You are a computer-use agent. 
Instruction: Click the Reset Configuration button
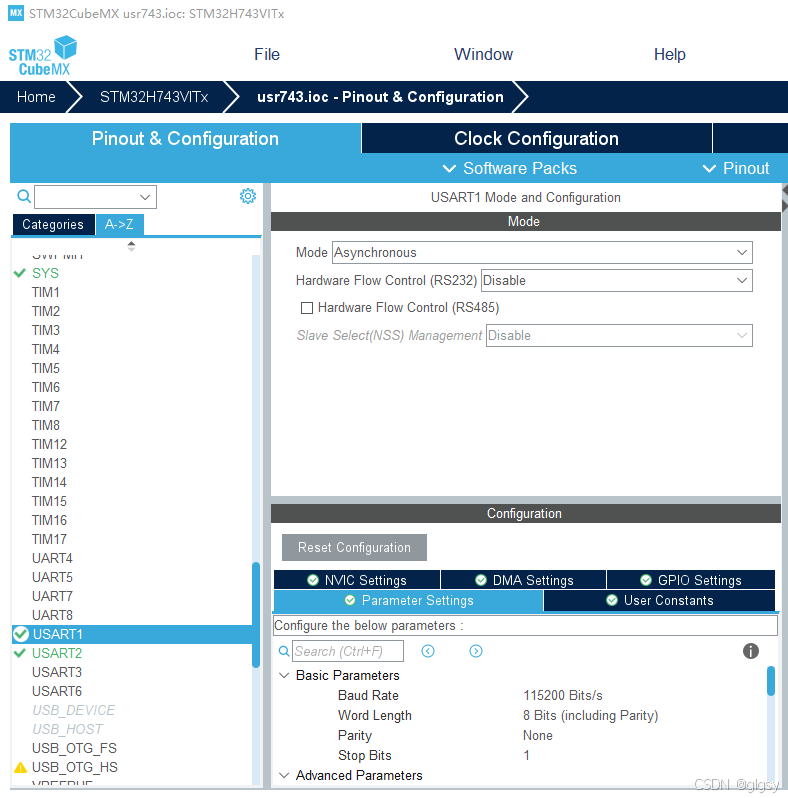point(354,547)
